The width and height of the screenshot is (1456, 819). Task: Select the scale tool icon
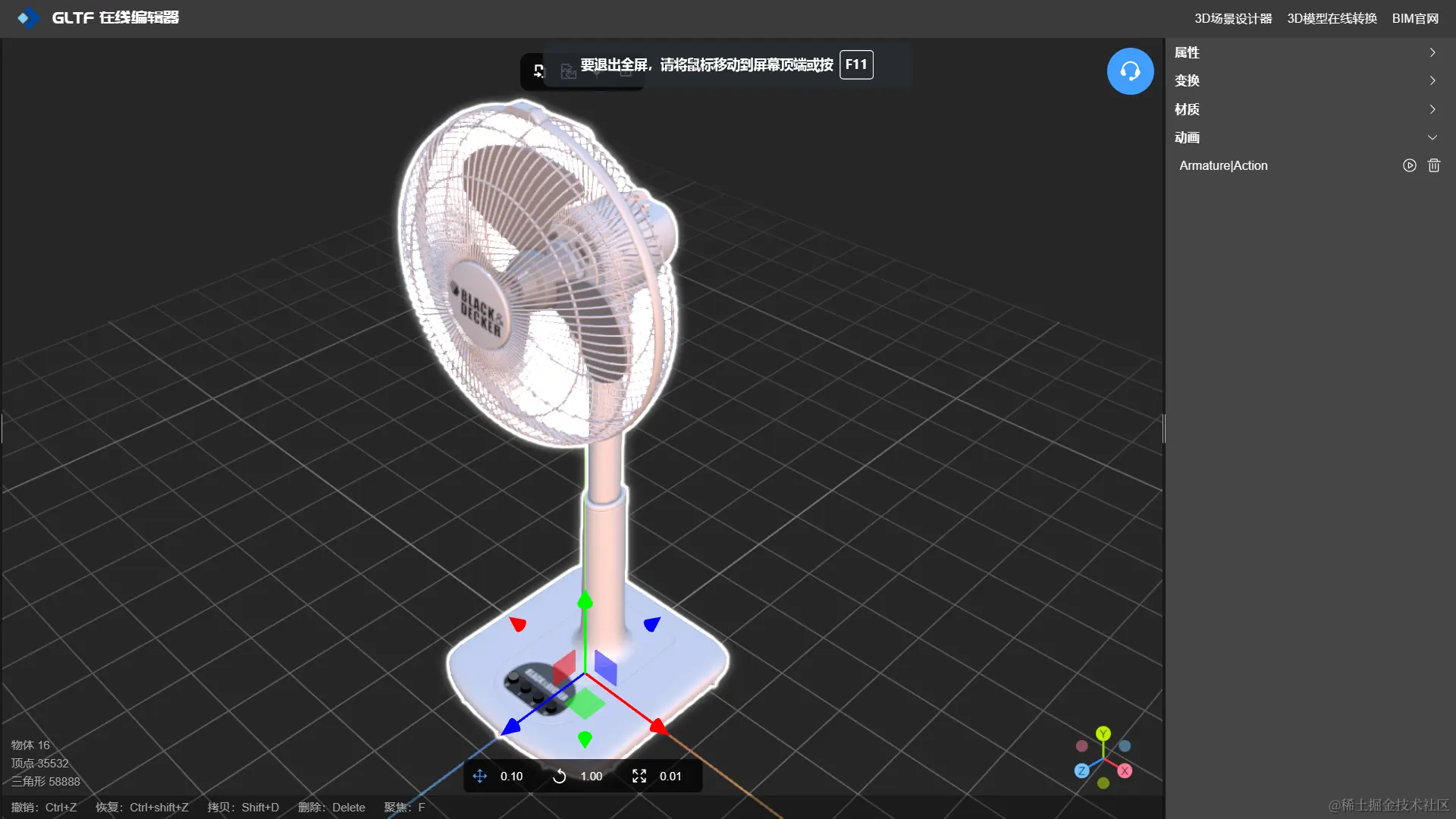pyautogui.click(x=639, y=776)
